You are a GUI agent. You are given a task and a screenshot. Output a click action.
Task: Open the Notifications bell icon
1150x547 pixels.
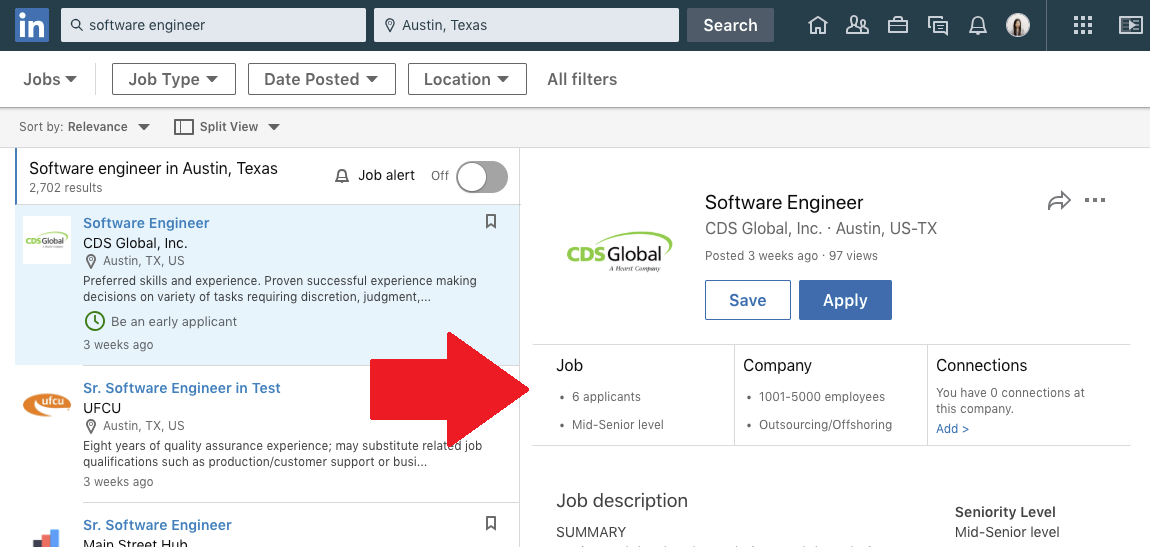(978, 25)
